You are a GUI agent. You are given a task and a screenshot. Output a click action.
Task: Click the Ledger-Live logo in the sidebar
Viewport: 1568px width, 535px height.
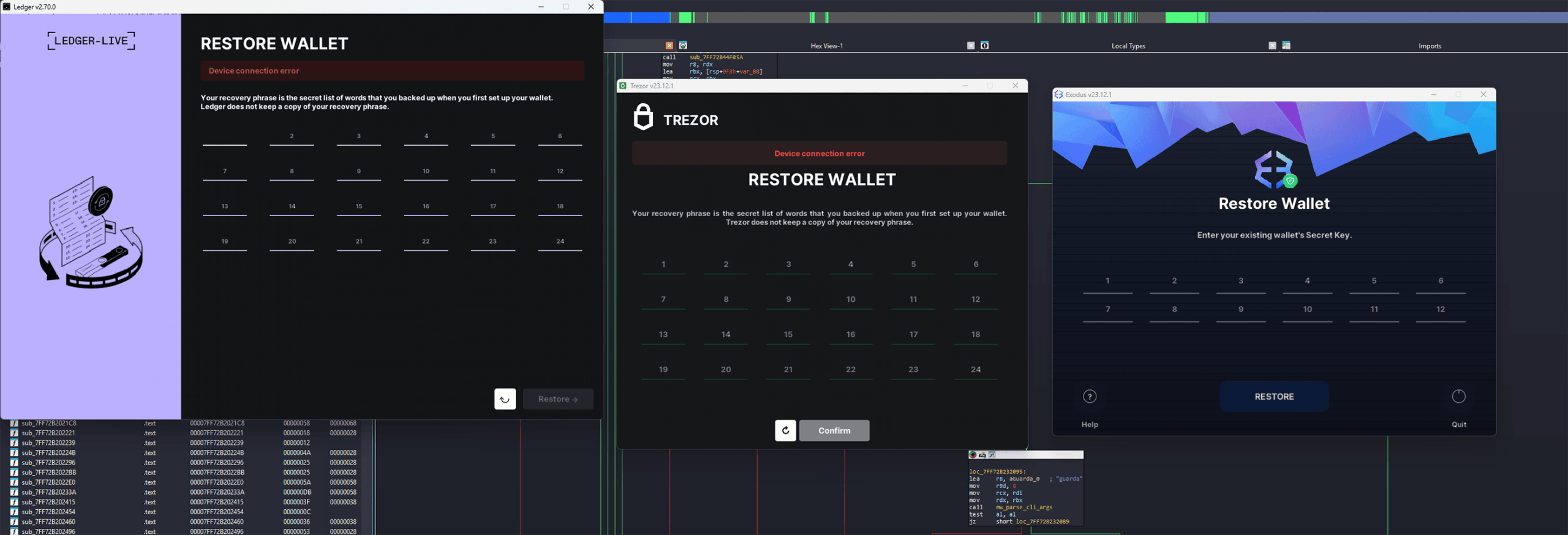click(x=91, y=41)
